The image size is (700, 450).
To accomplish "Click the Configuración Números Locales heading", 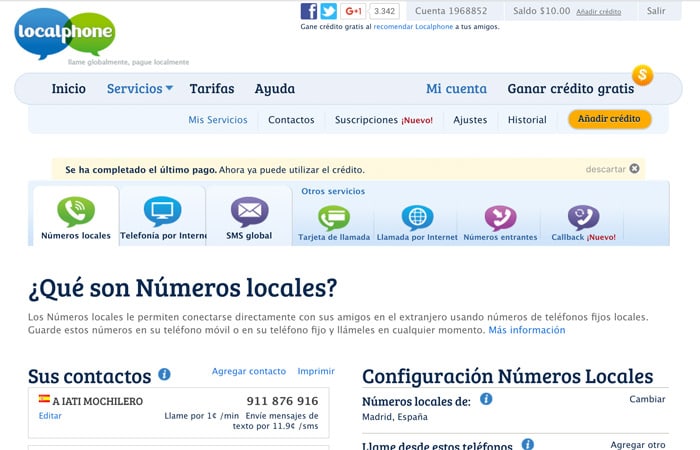I will click(508, 376).
